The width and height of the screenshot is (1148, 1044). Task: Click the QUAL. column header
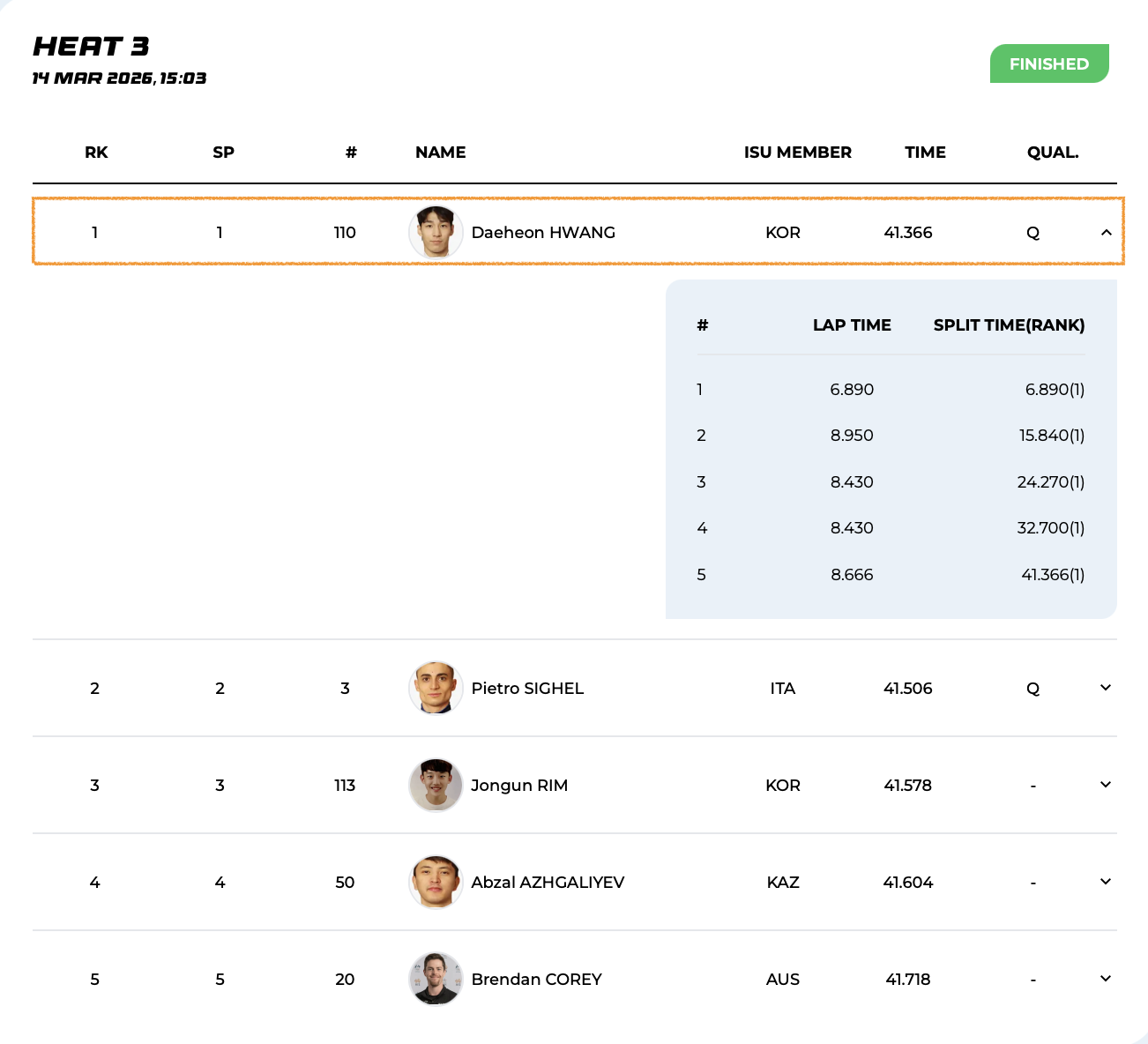[x=1052, y=153]
